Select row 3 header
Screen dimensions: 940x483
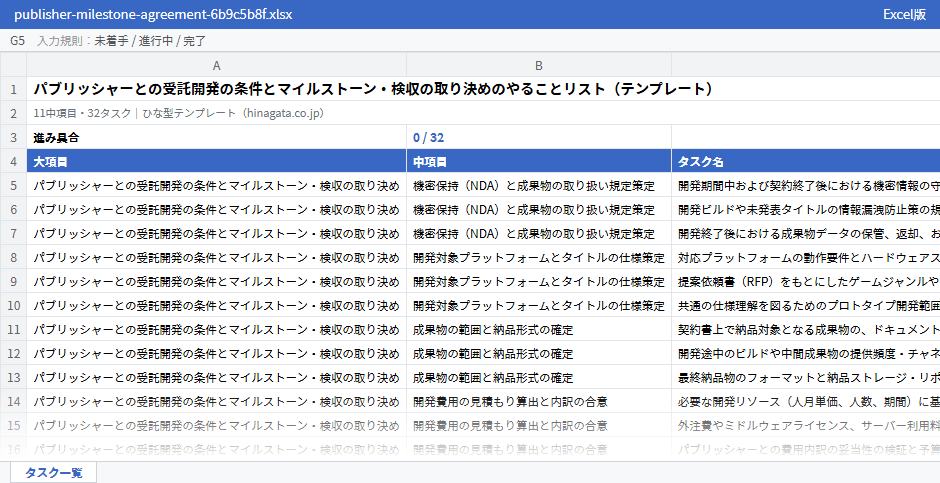(13, 137)
